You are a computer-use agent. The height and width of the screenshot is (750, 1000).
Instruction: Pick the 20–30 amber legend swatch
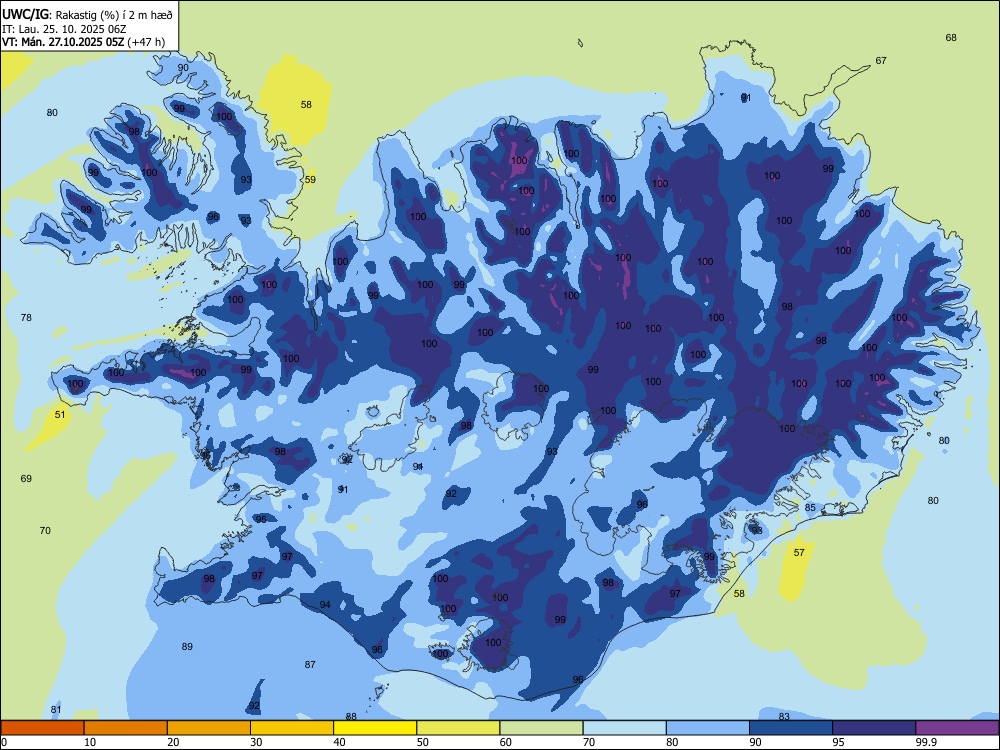tap(209, 728)
